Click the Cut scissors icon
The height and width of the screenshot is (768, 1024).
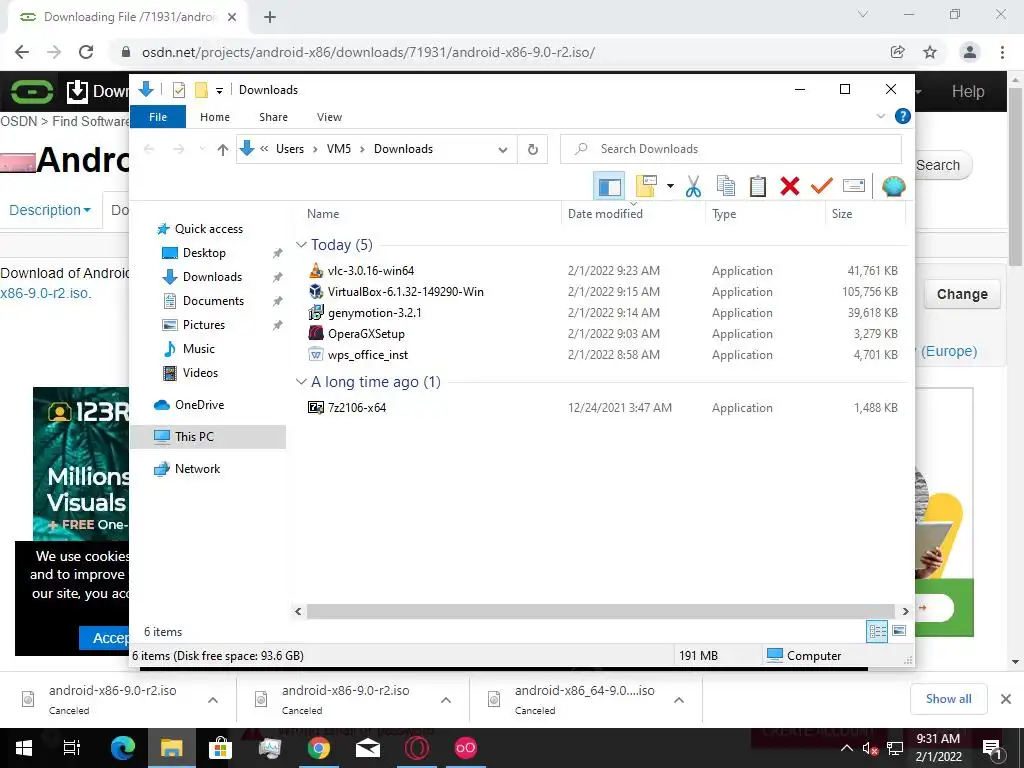click(x=693, y=187)
